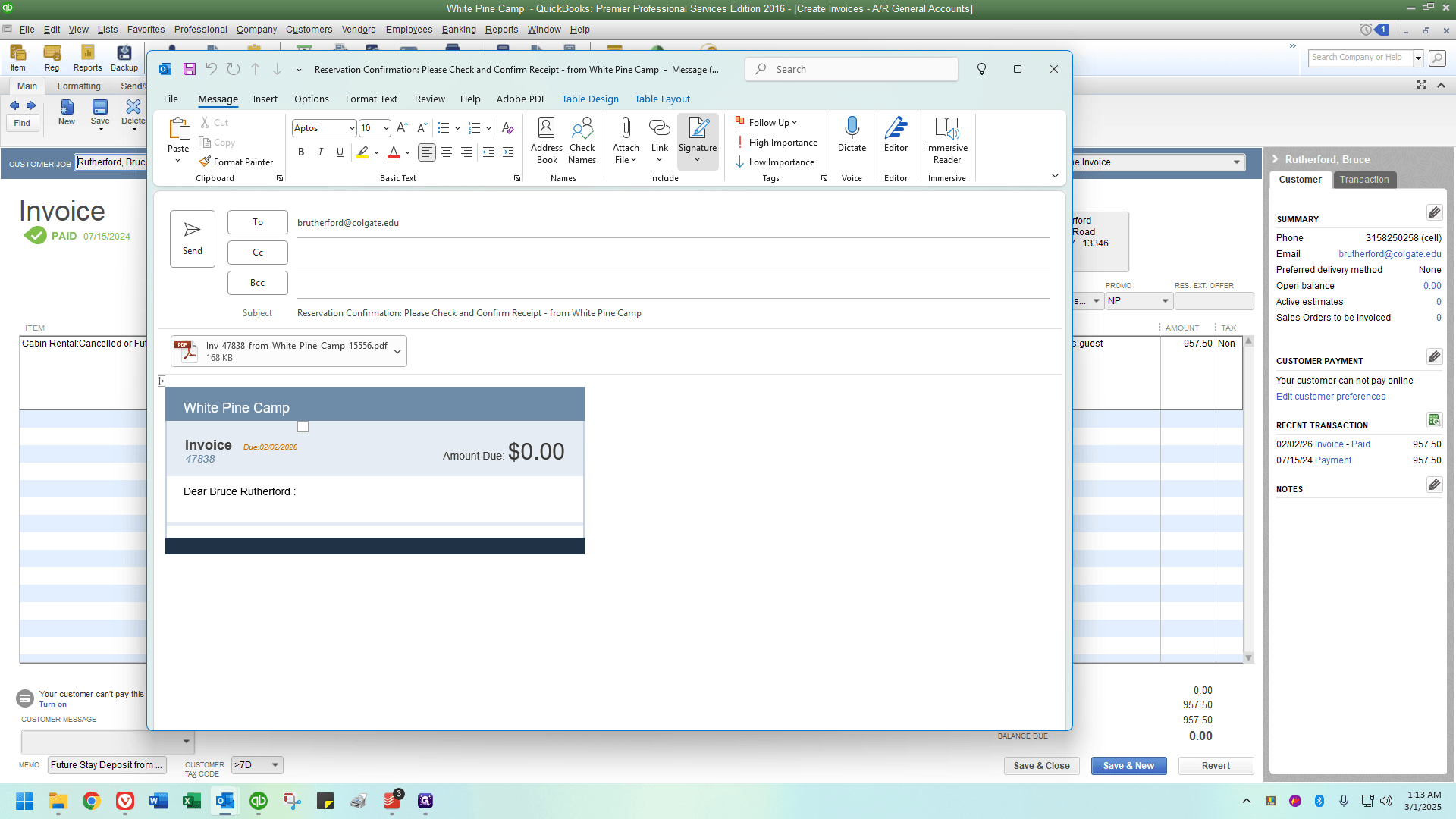Click the To recipients button
The height and width of the screenshot is (819, 1456).
tap(258, 222)
